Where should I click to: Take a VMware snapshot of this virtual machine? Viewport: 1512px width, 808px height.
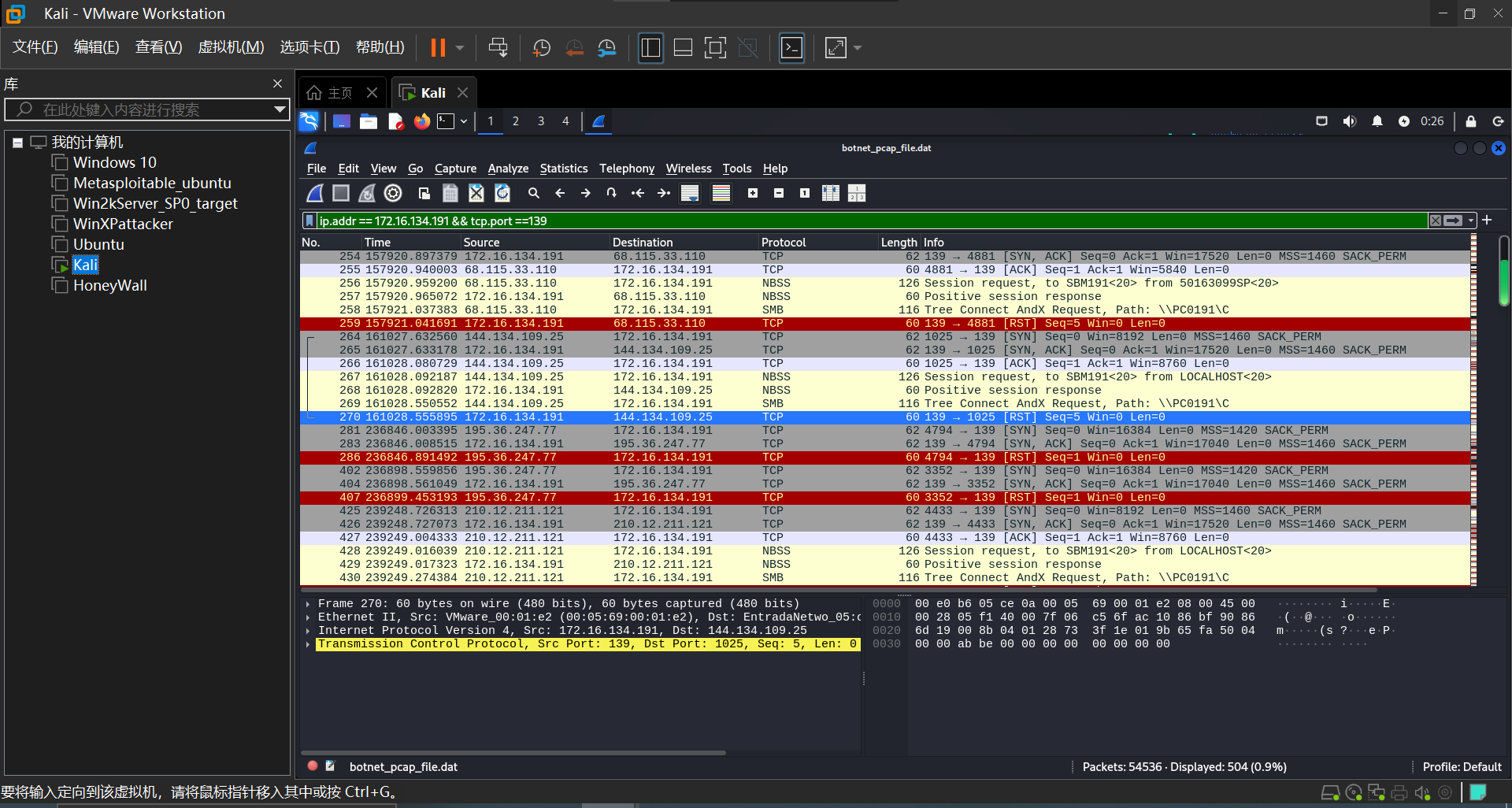542,48
